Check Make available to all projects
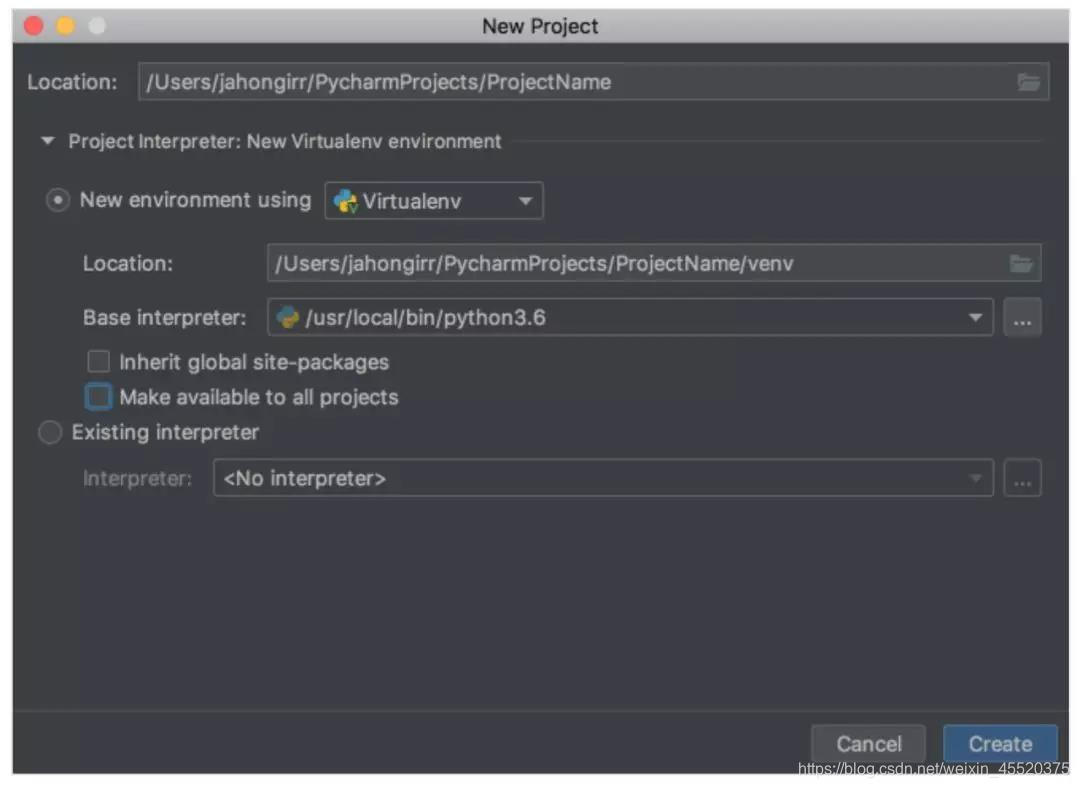Viewport: 1080px width, 788px height. pyautogui.click(x=98, y=397)
